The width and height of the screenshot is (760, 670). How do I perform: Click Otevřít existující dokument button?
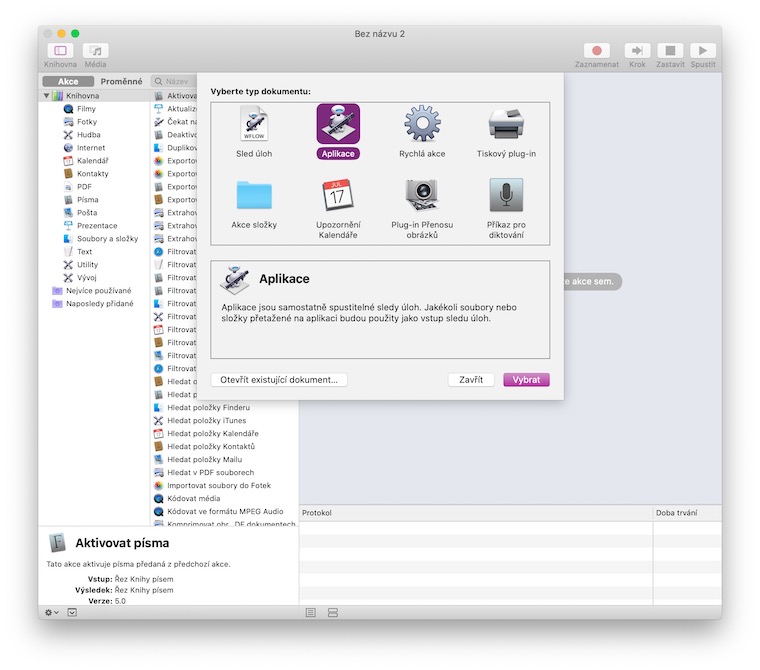pos(279,380)
